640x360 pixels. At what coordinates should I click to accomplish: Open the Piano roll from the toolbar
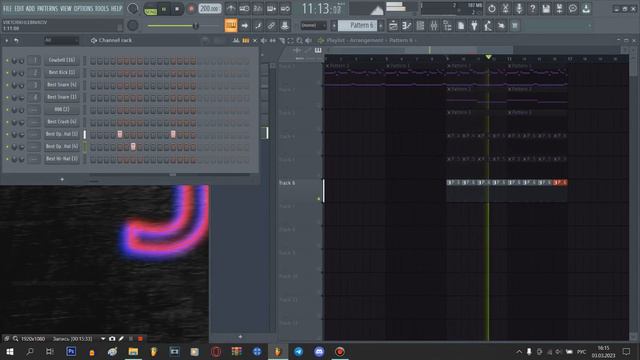(x=407, y=26)
